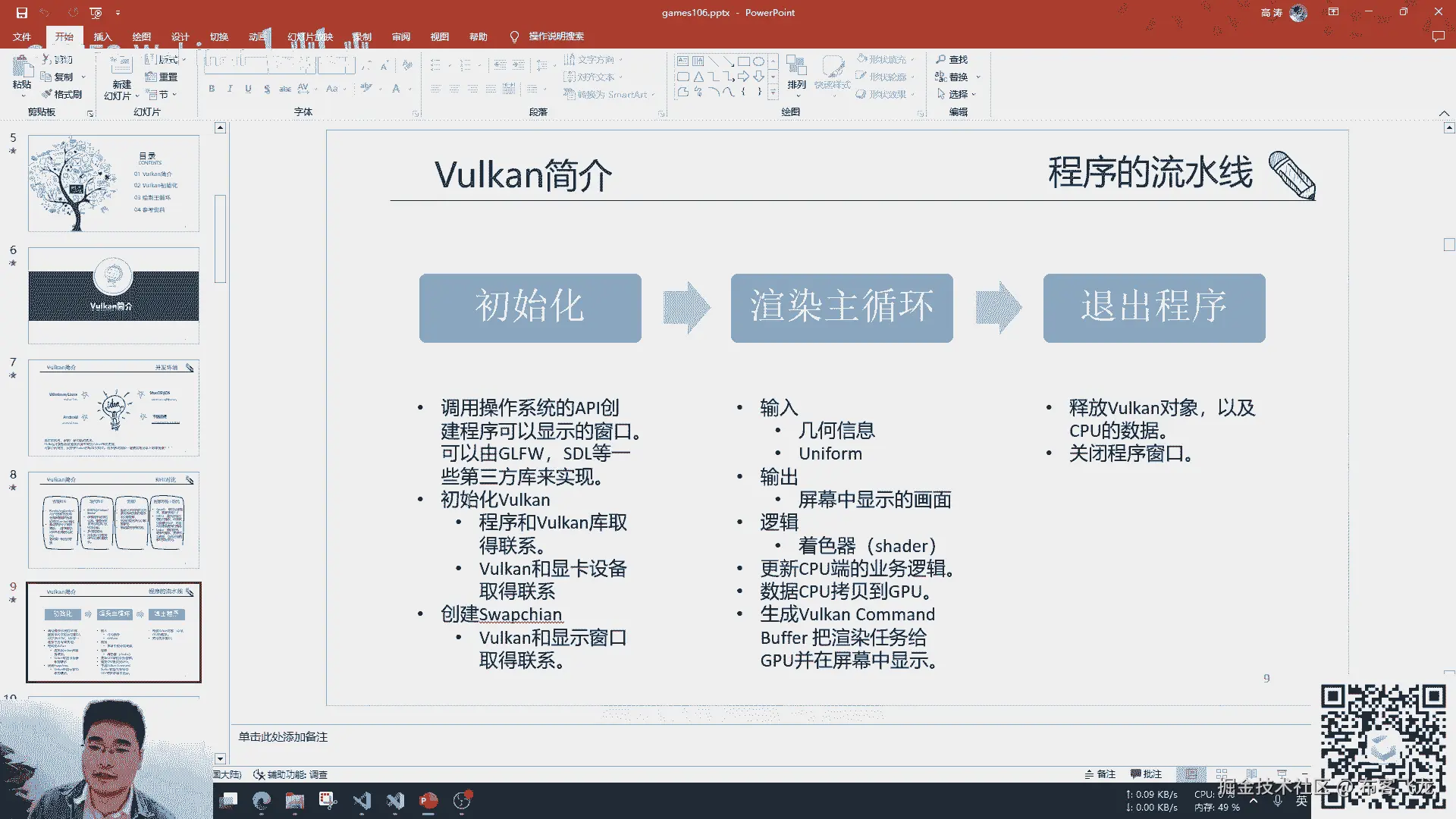1456x819 pixels.
Task: Switch to slide sorter view
Action: [x=1222, y=774]
